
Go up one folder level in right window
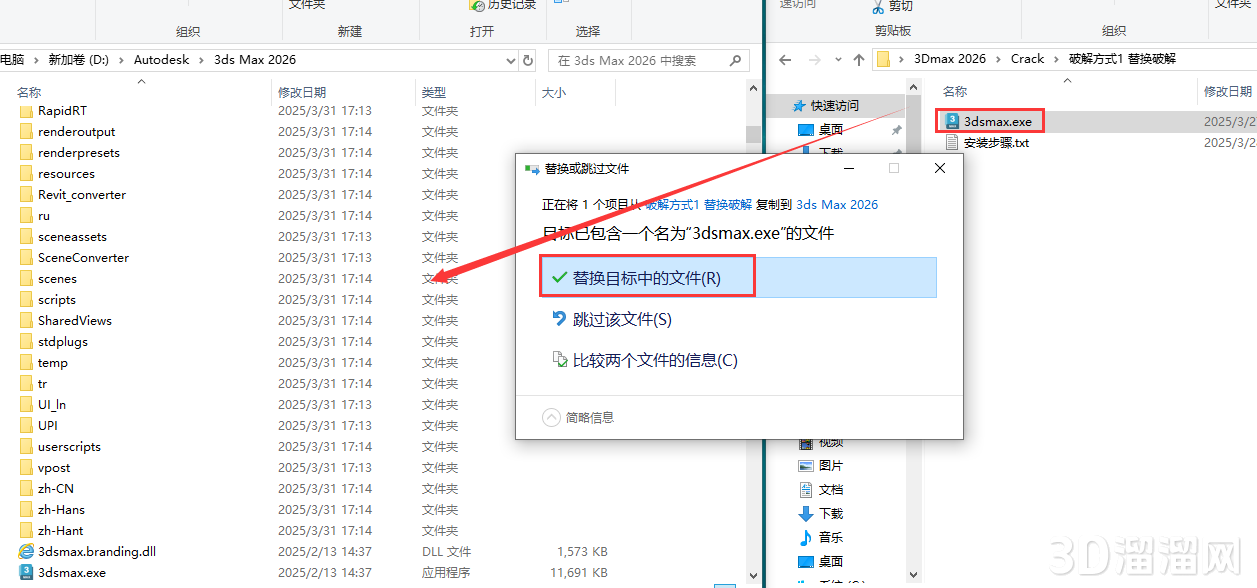point(858,59)
